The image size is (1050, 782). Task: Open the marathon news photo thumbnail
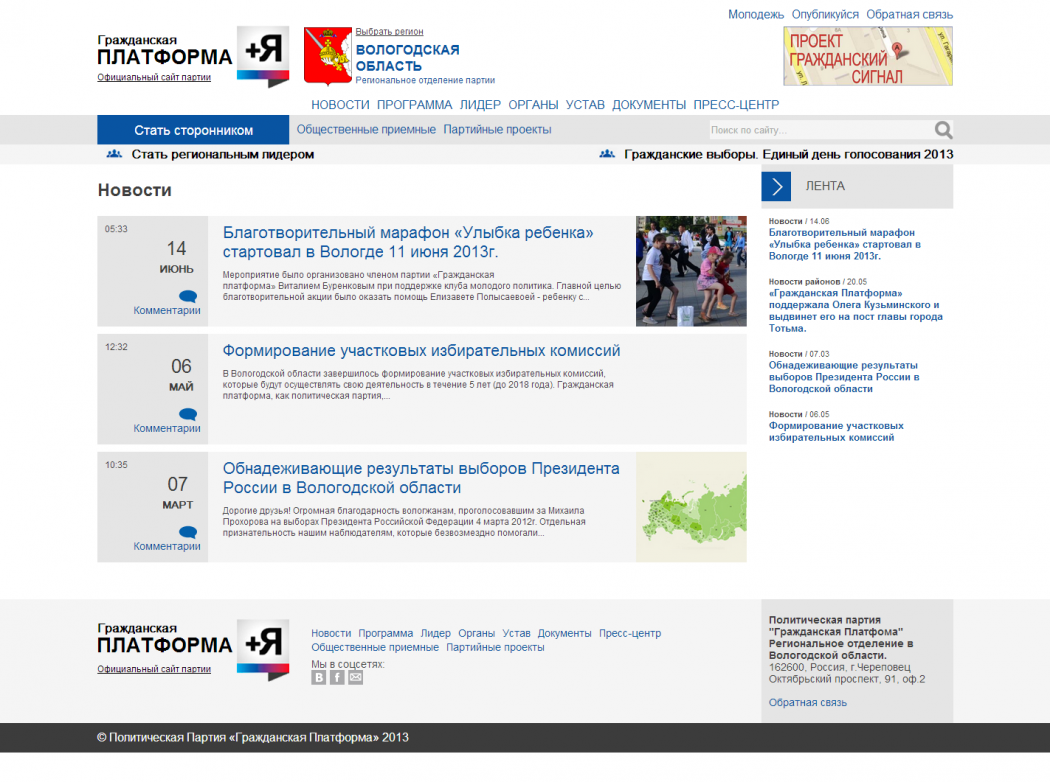691,271
